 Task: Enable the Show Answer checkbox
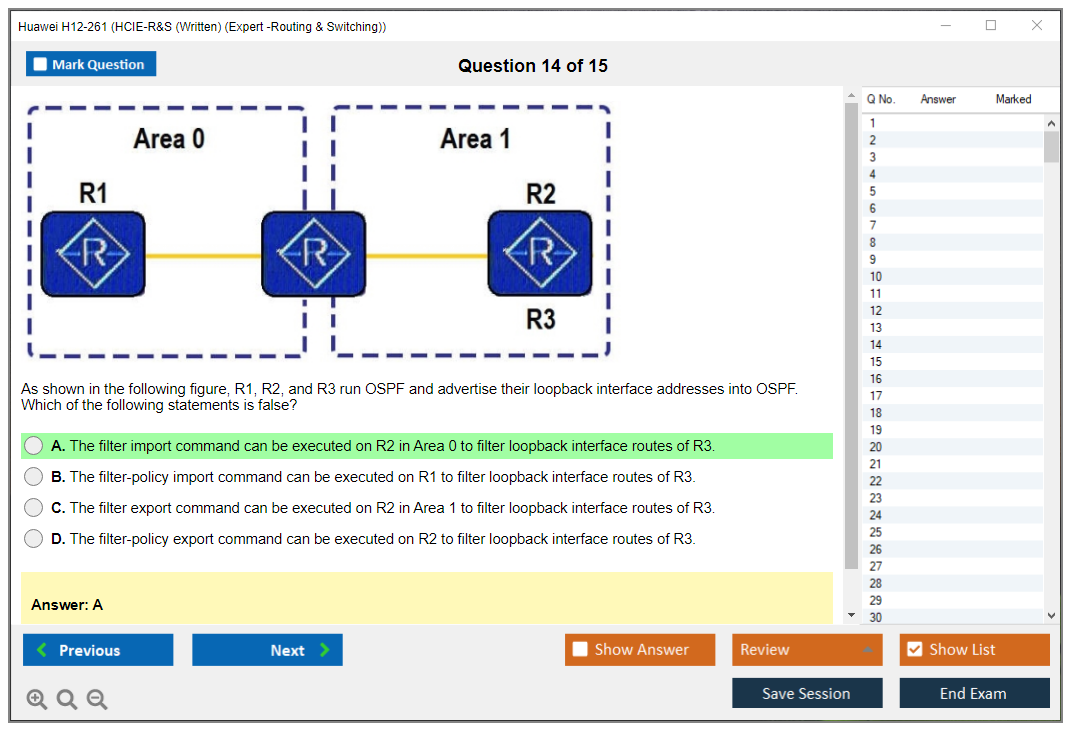pyautogui.click(x=580, y=650)
